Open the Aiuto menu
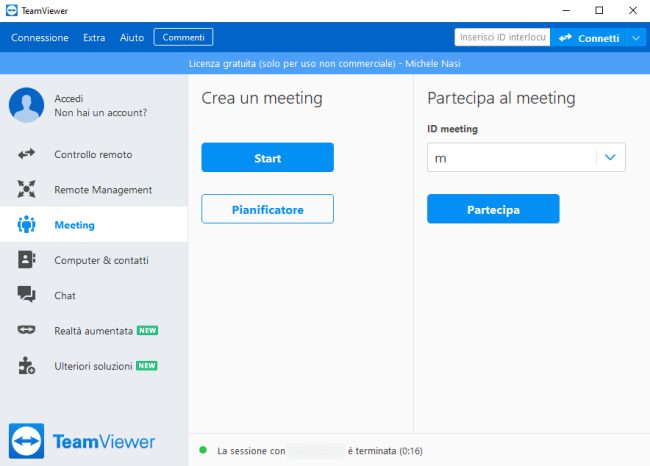650x466 pixels. click(x=132, y=38)
